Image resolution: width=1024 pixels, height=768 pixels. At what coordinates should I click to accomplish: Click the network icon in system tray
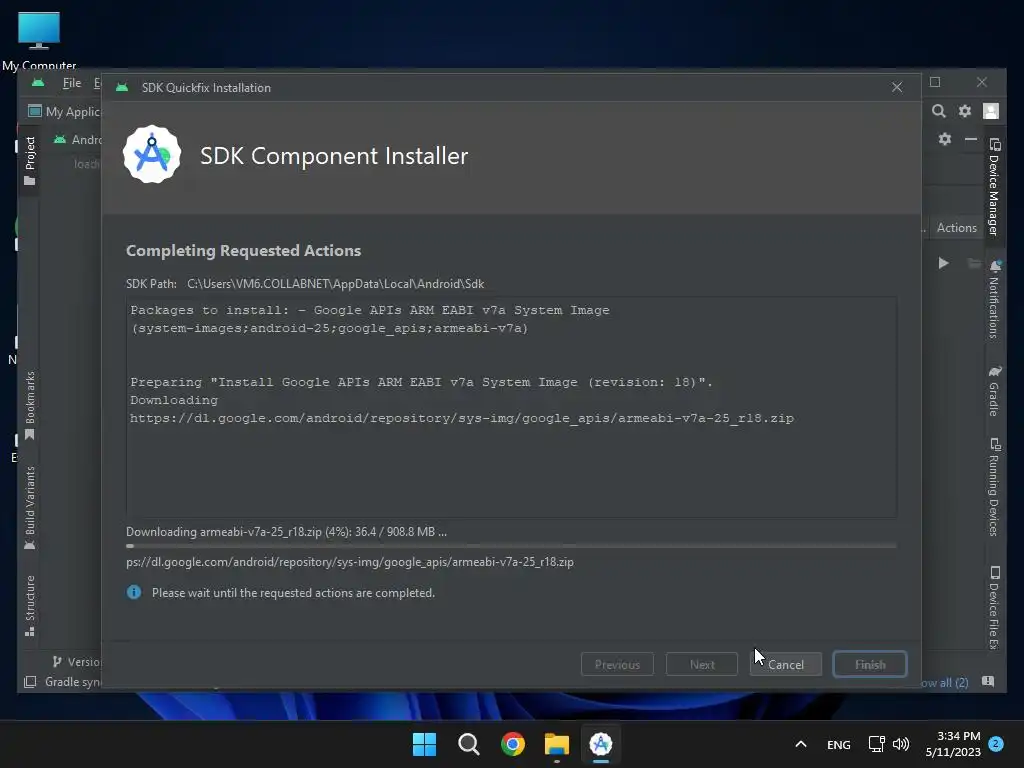[x=876, y=744]
